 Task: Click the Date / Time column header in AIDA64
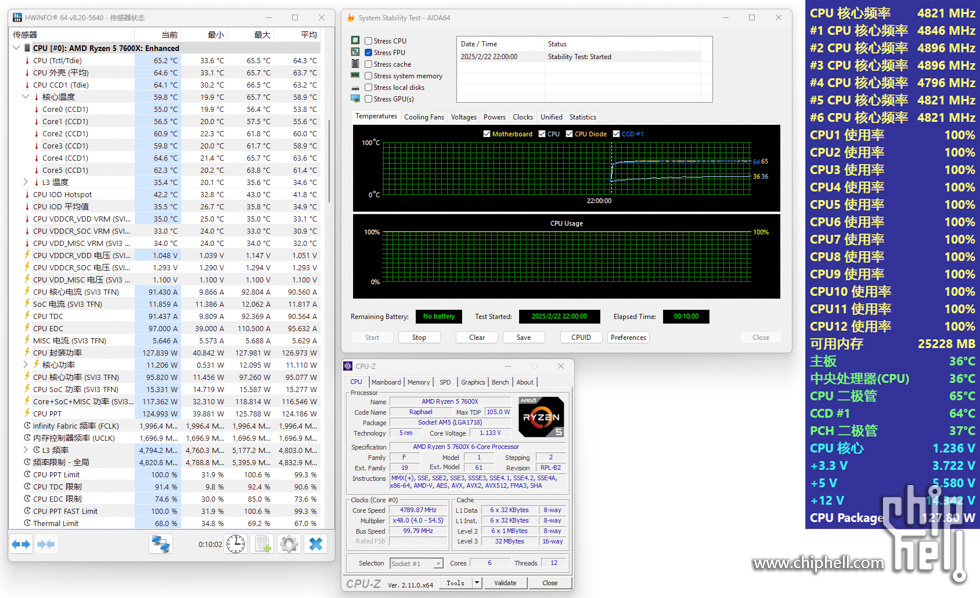501,44
